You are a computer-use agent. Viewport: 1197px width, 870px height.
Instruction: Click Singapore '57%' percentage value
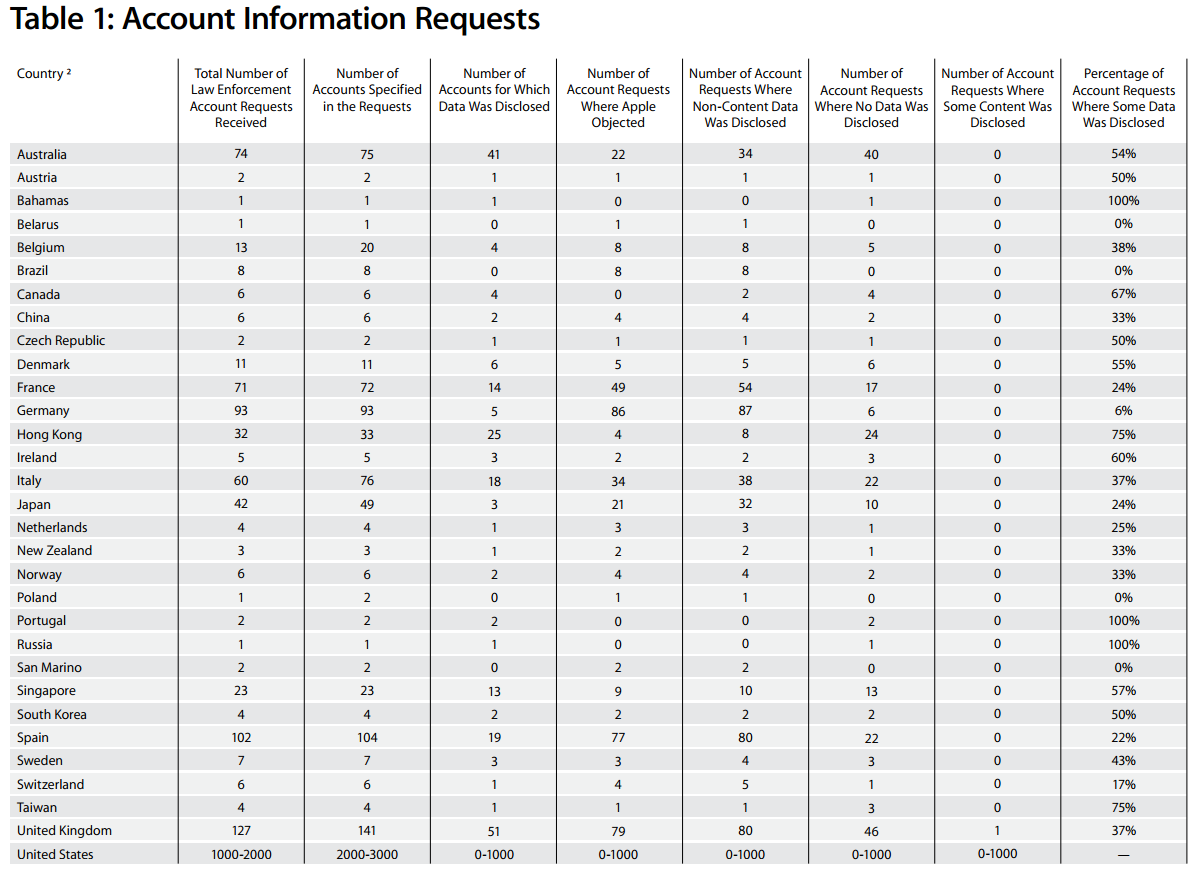(x=1123, y=691)
